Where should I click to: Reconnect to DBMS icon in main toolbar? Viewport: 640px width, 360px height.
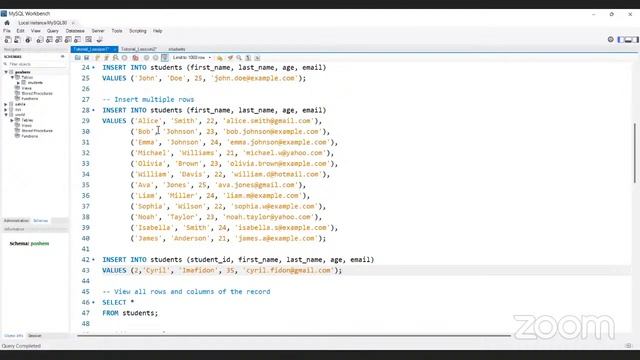[x=99, y=40]
